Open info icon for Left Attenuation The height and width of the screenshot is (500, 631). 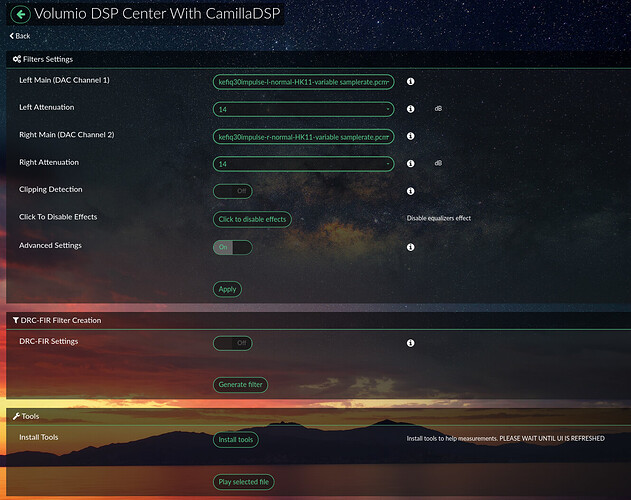[x=410, y=109]
